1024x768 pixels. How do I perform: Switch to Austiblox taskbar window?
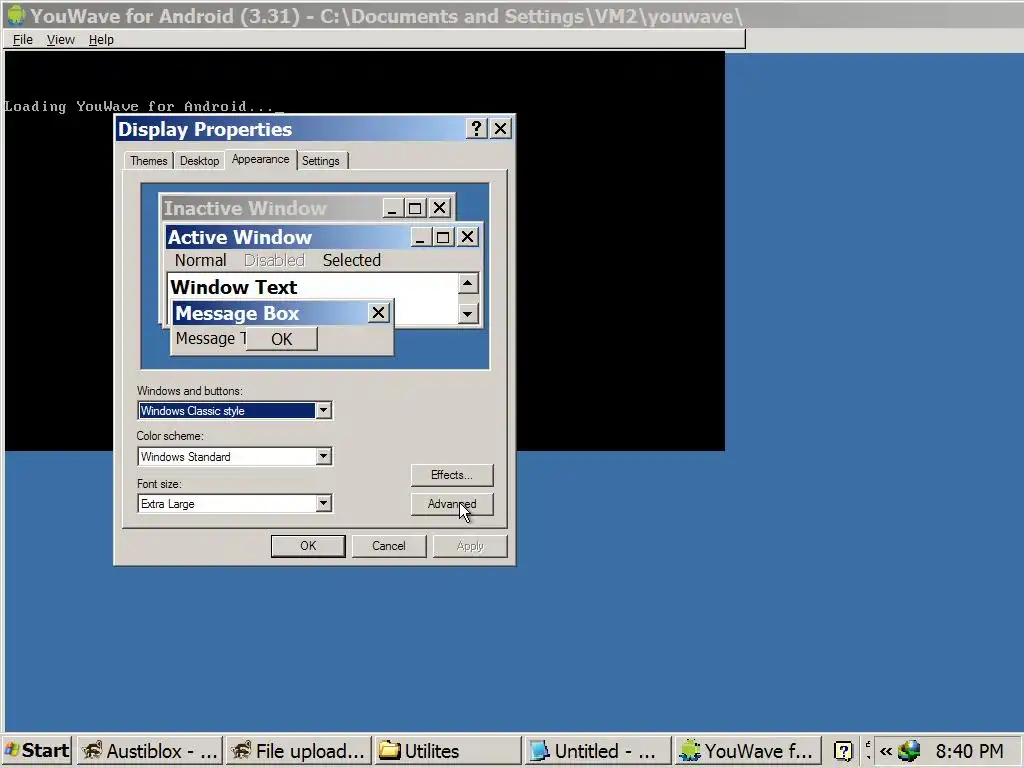pos(150,751)
